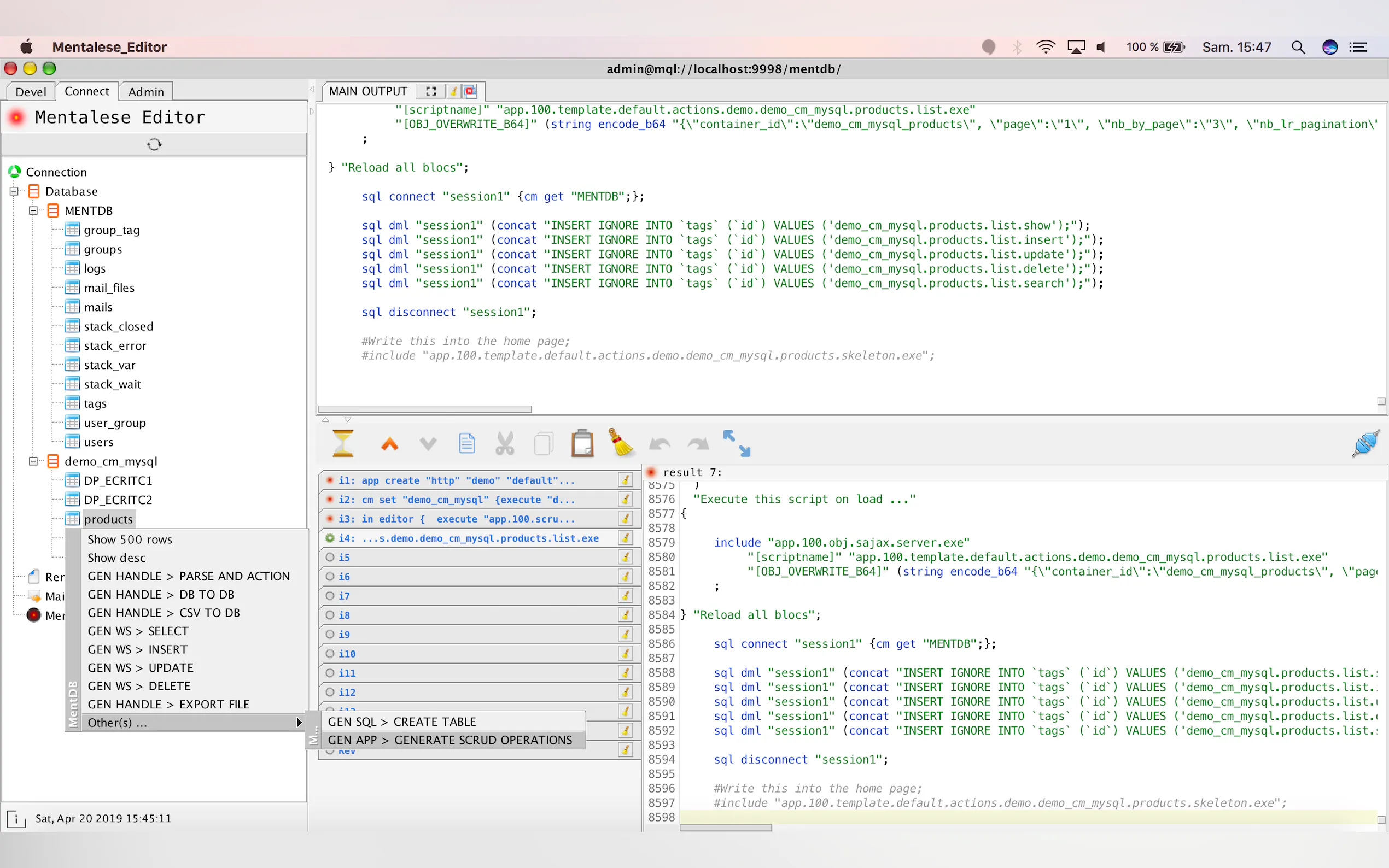Select GEN WS > SELECT menu entry
Image resolution: width=1389 pixels, height=868 pixels.
138,631
